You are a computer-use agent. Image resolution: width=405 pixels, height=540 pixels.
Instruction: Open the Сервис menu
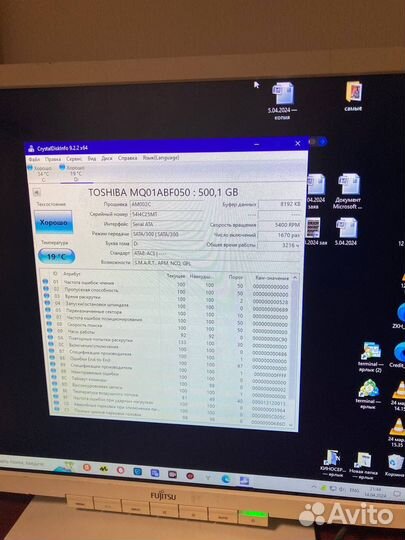pos(74,159)
